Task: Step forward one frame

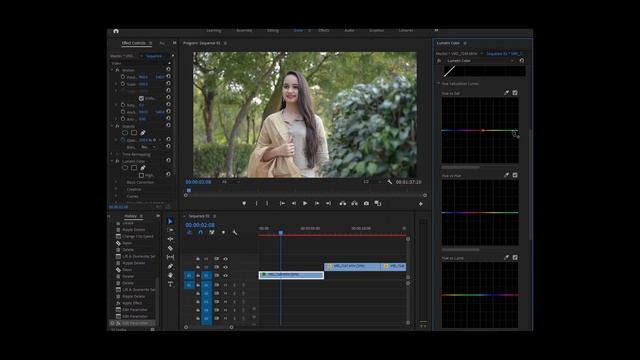Action: click(x=317, y=203)
